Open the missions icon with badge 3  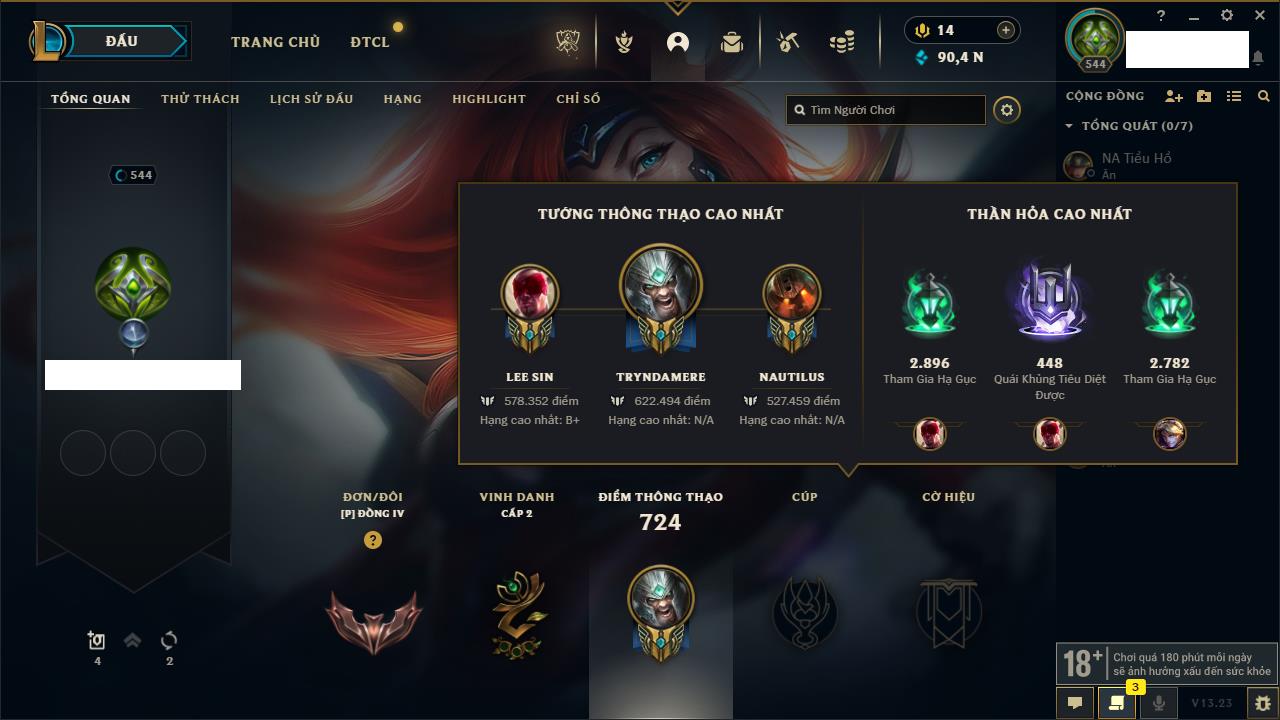(1116, 703)
